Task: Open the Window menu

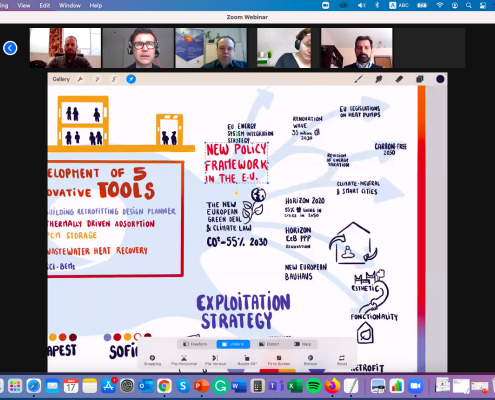Action: point(70,5)
